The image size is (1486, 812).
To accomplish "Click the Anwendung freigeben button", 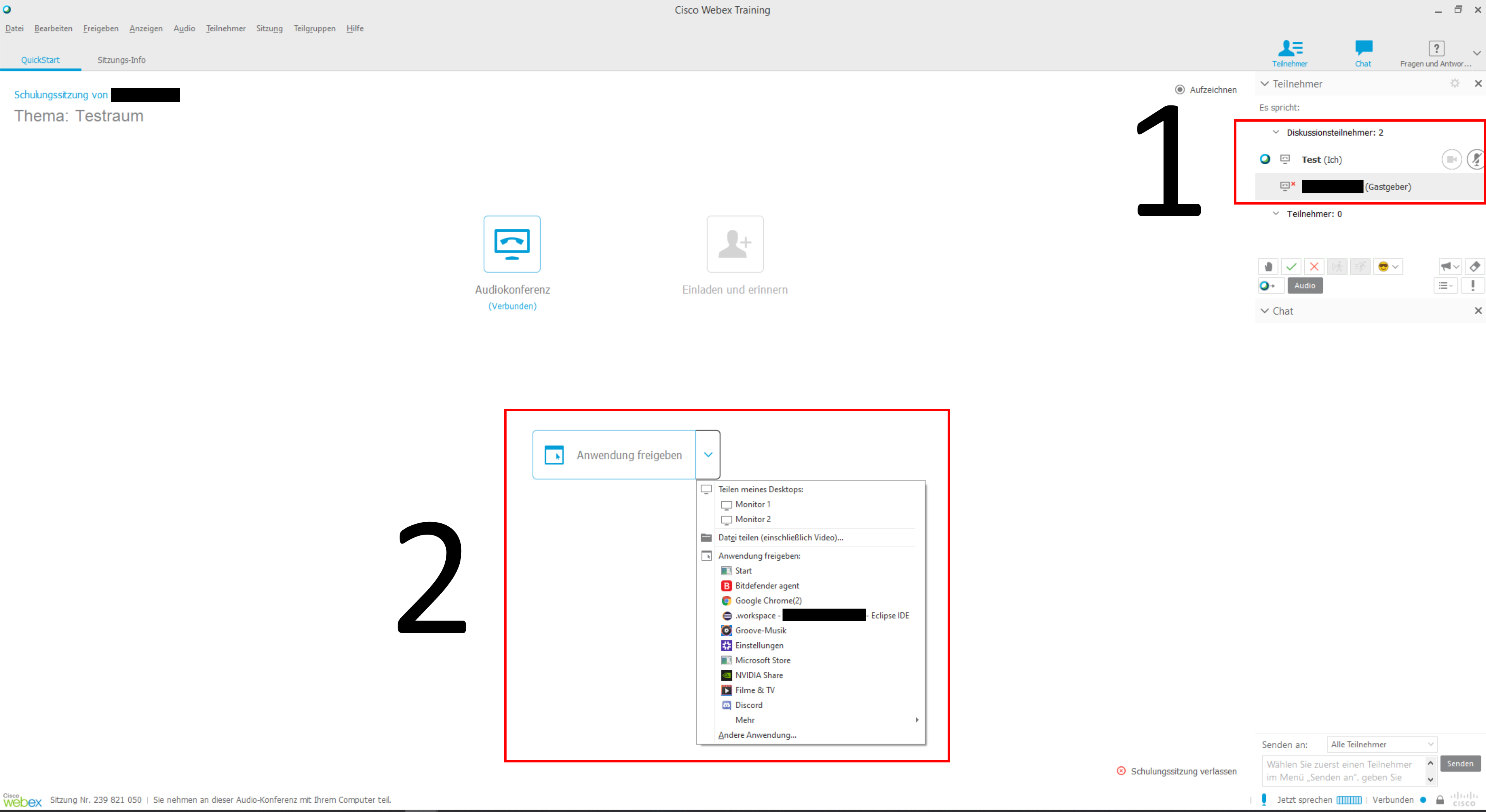I will [x=614, y=454].
